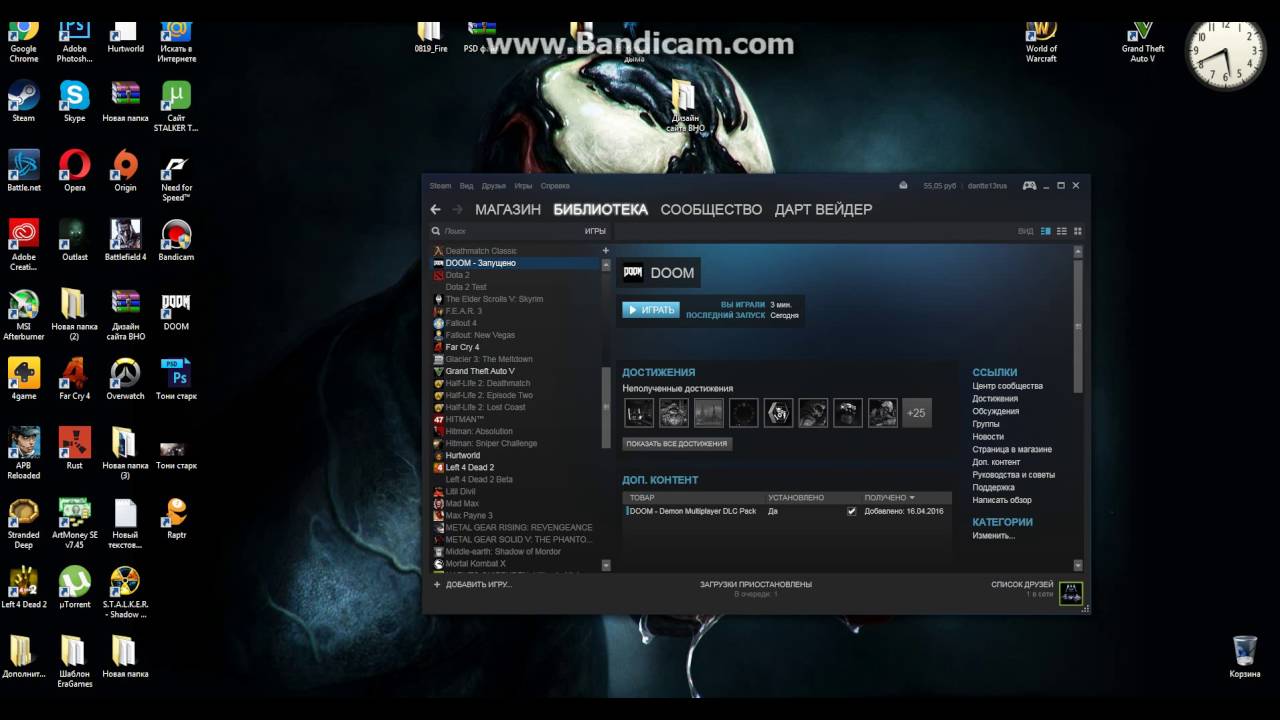Switch to the МАГАЗИН tab
The image size is (1280, 720).
[x=508, y=209]
